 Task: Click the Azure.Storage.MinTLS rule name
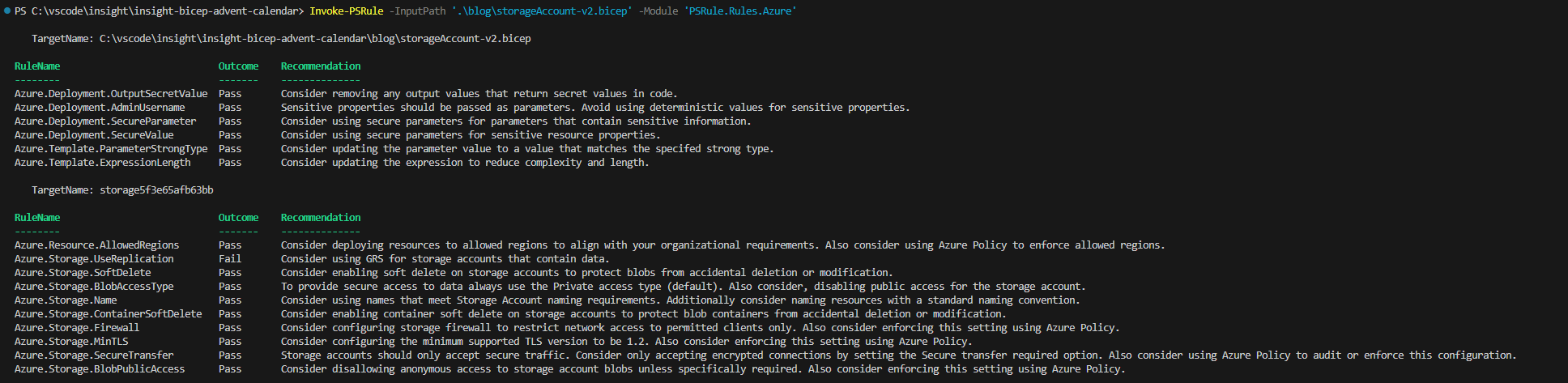tap(71, 342)
